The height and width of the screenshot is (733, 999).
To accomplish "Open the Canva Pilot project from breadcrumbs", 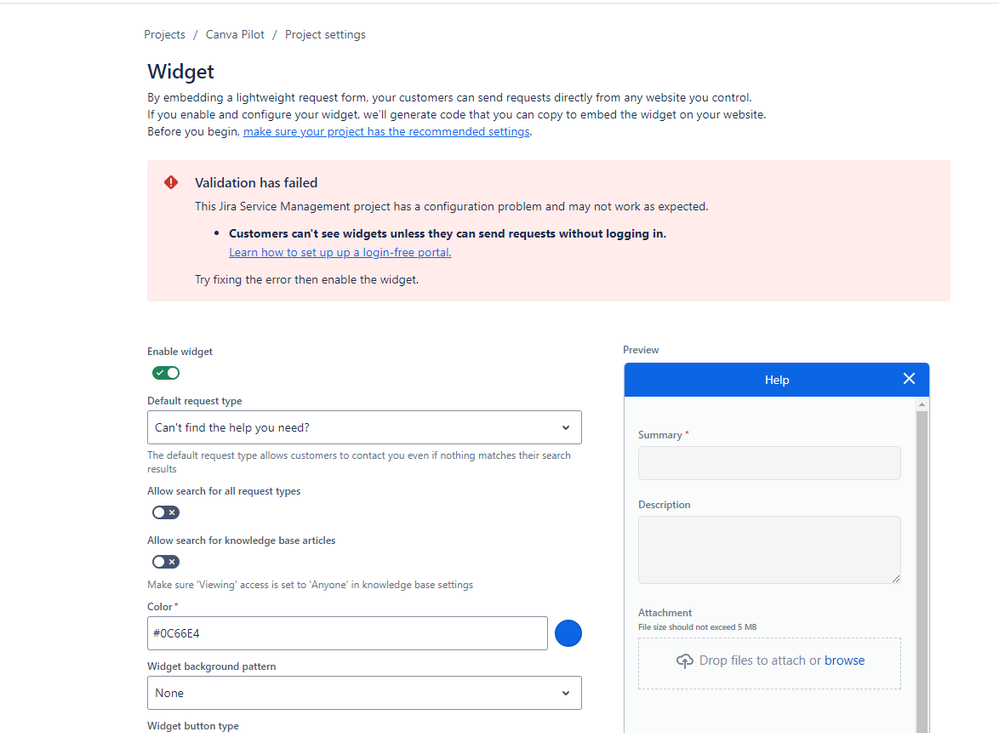I will (x=234, y=34).
